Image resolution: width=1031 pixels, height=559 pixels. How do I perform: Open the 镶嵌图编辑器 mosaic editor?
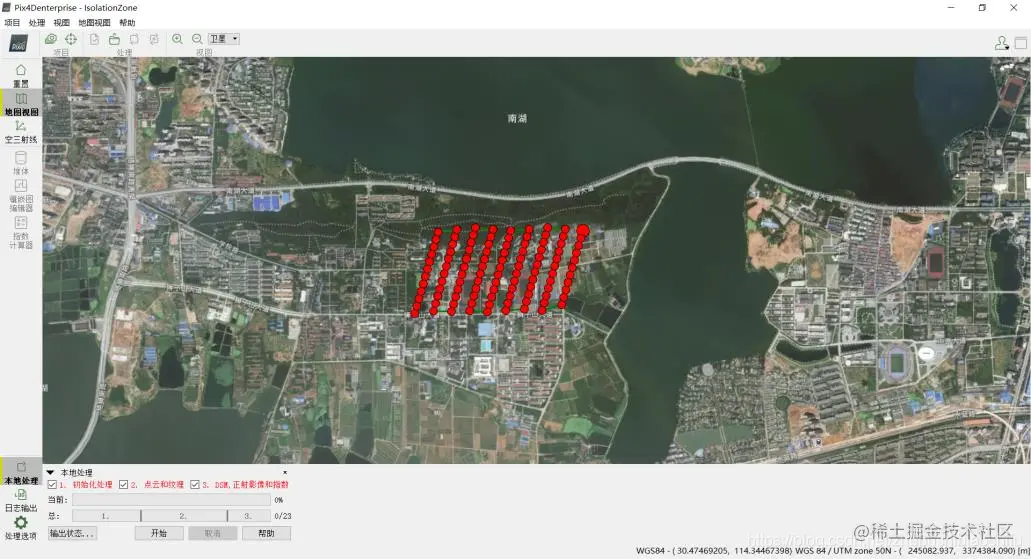click(21, 195)
